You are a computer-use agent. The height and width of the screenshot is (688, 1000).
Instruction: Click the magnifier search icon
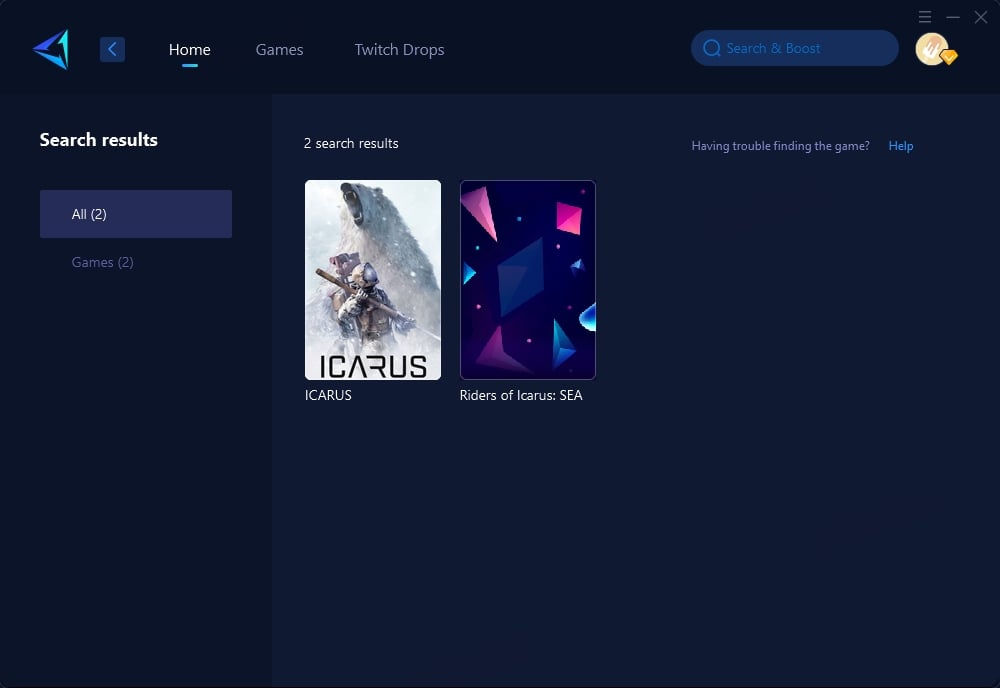click(x=712, y=48)
